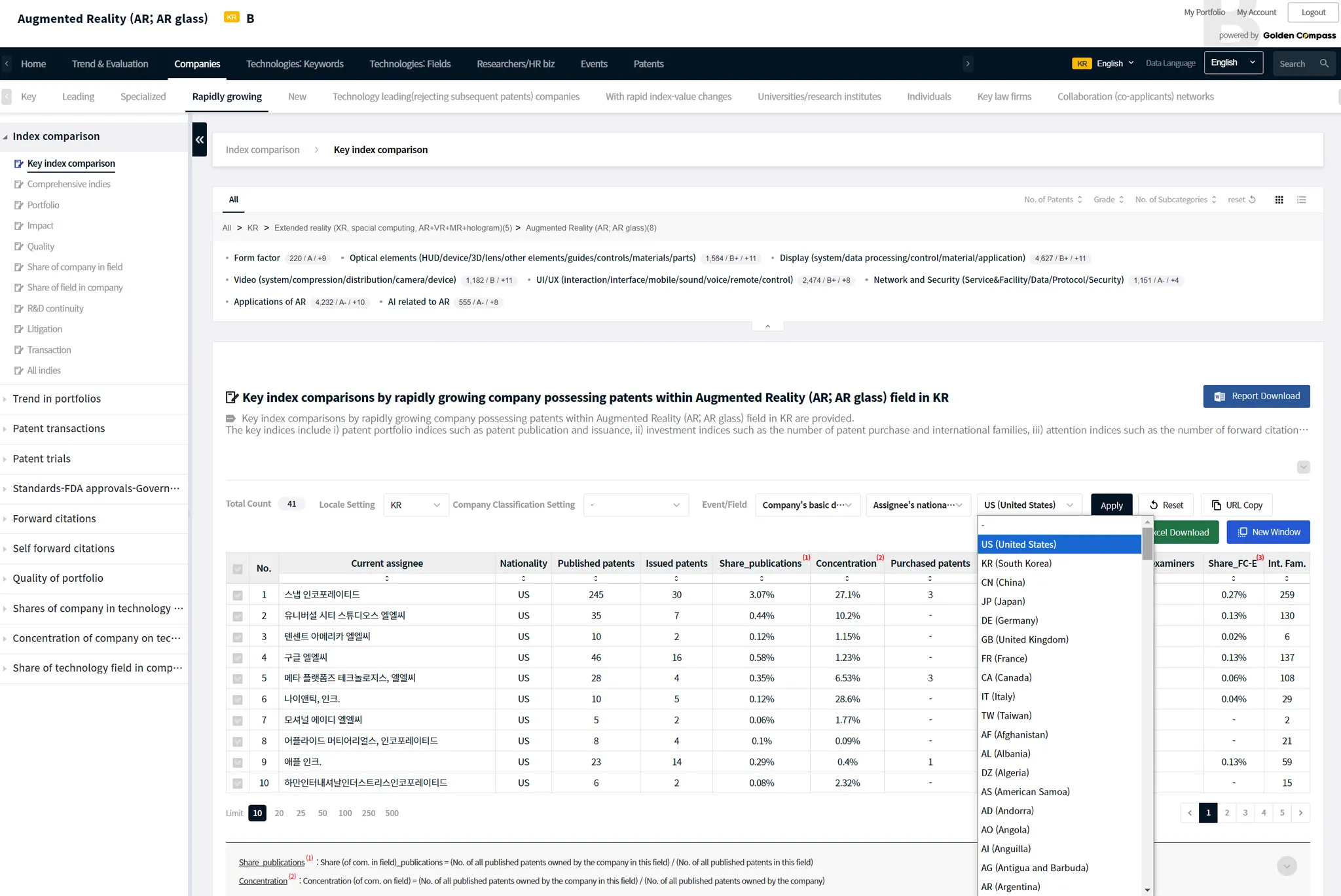
Task: Click the URL Copy button
Action: (x=1236, y=505)
